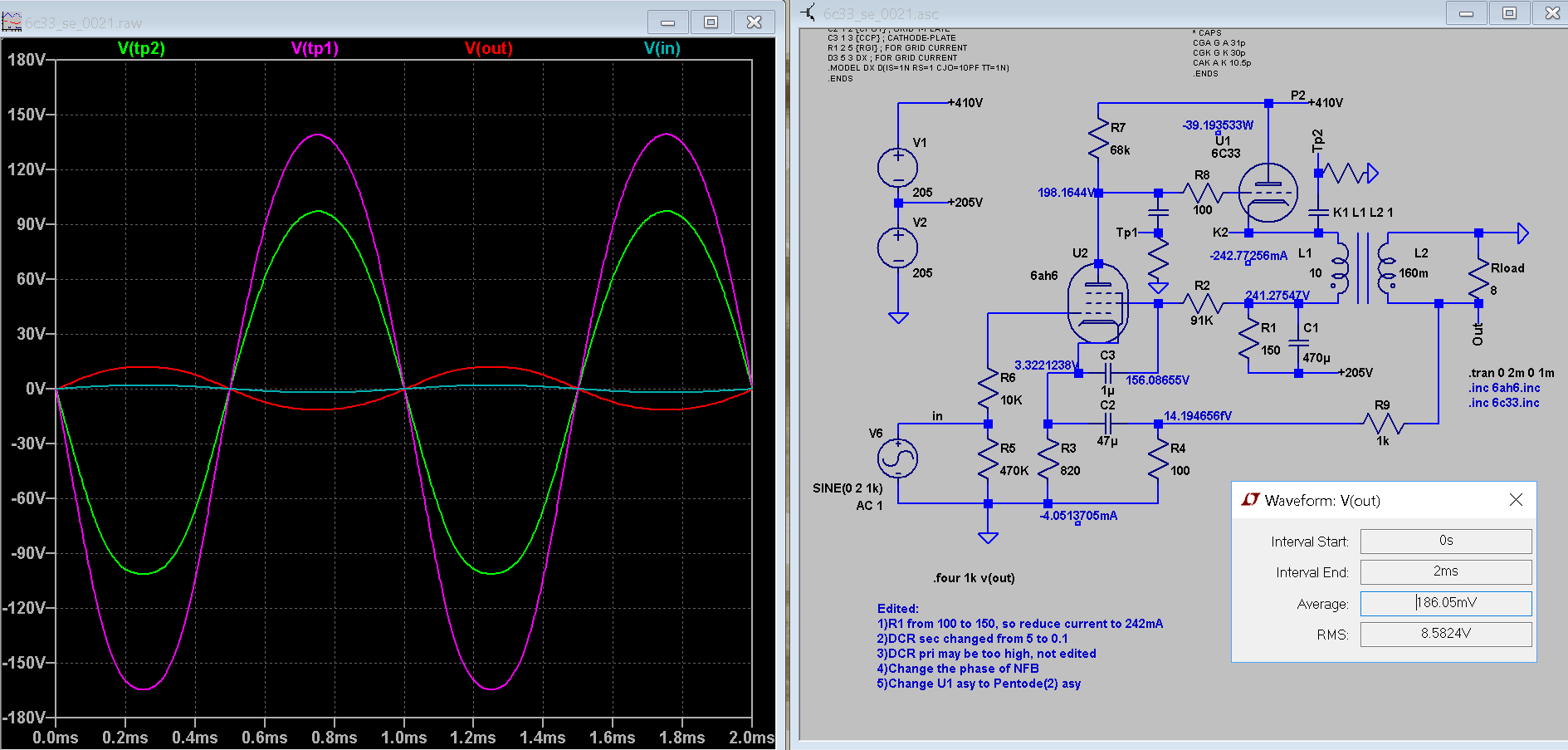Click the 180V vertical axis label

pos(27,60)
